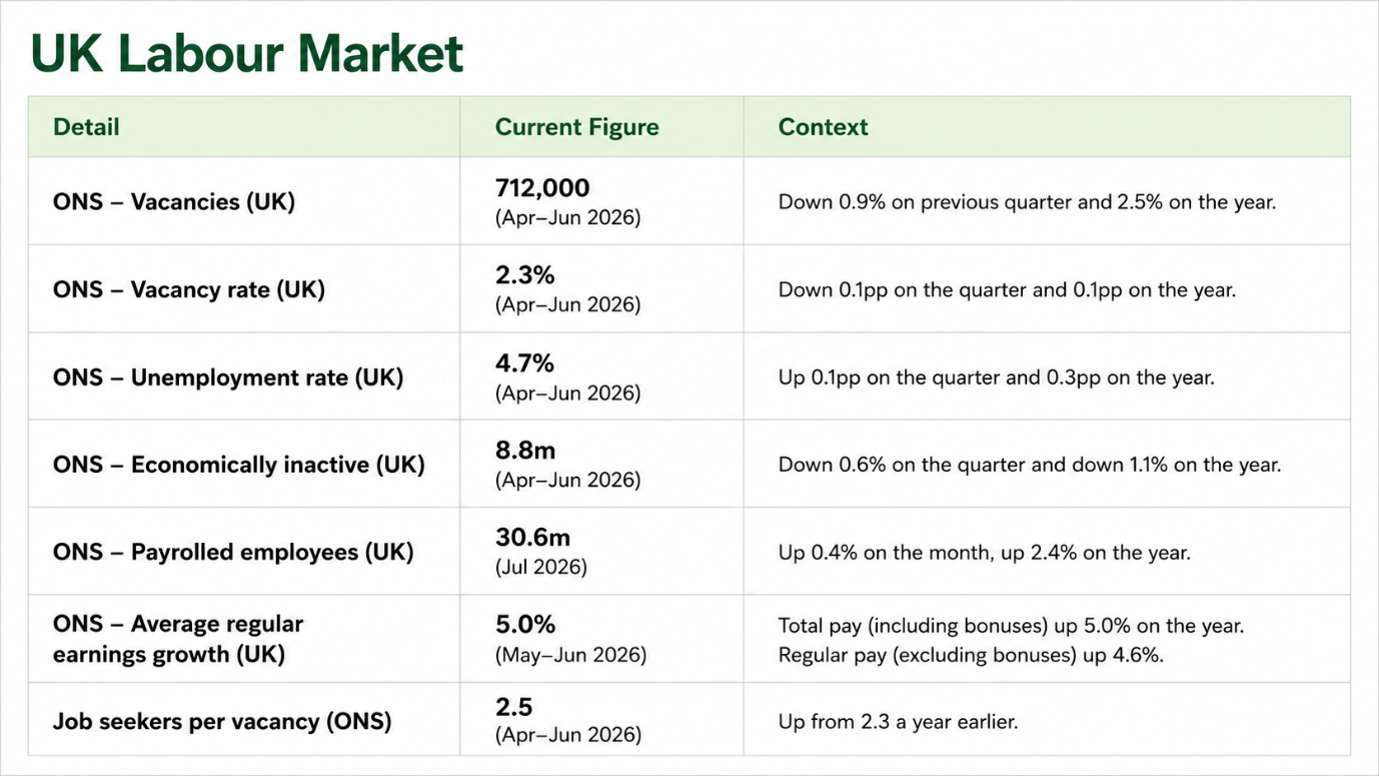Click the Average regular earnings growth label
Image resolution: width=1379 pixels, height=776 pixels.
[178, 639]
